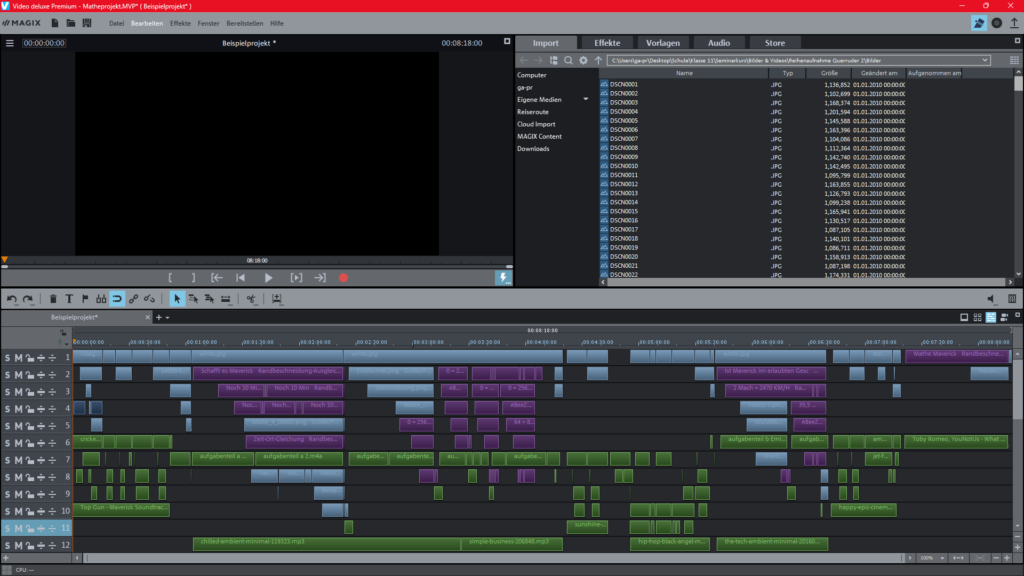Screen dimensions: 1024x576
Task: Toggle the magnet snapping mode button
Action: pyautogui.click(x=117, y=298)
